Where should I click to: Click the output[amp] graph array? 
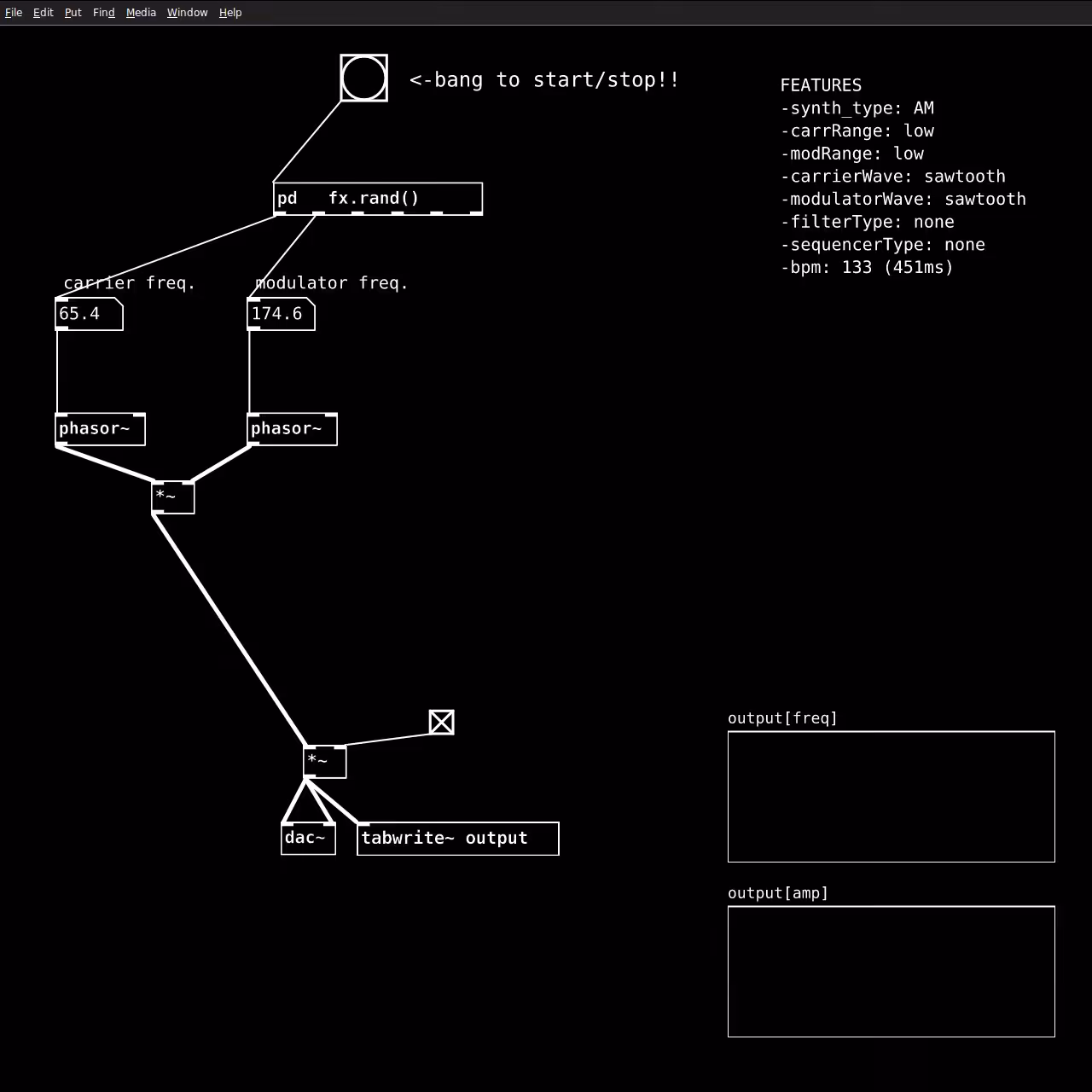(892, 972)
